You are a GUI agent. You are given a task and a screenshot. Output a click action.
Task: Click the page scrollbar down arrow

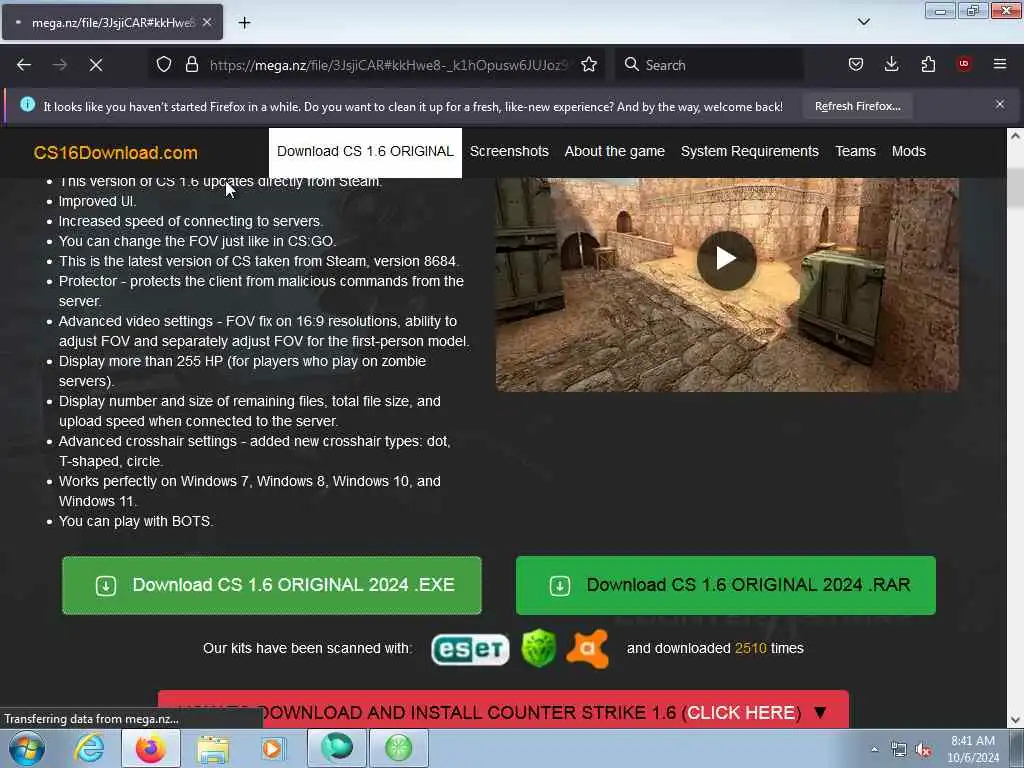[x=1016, y=721]
